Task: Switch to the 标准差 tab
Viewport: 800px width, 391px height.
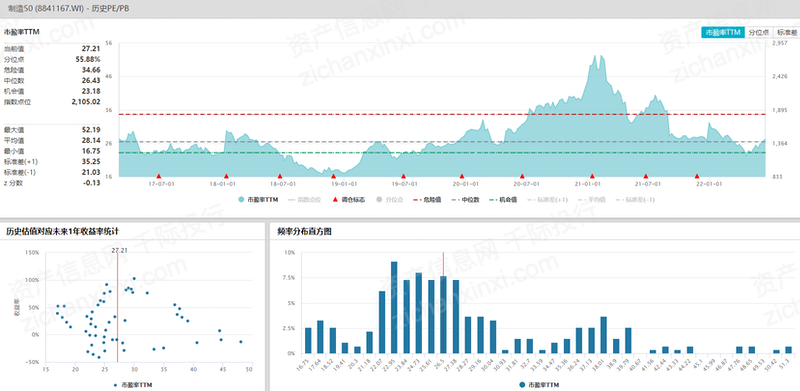Action: pos(786,32)
